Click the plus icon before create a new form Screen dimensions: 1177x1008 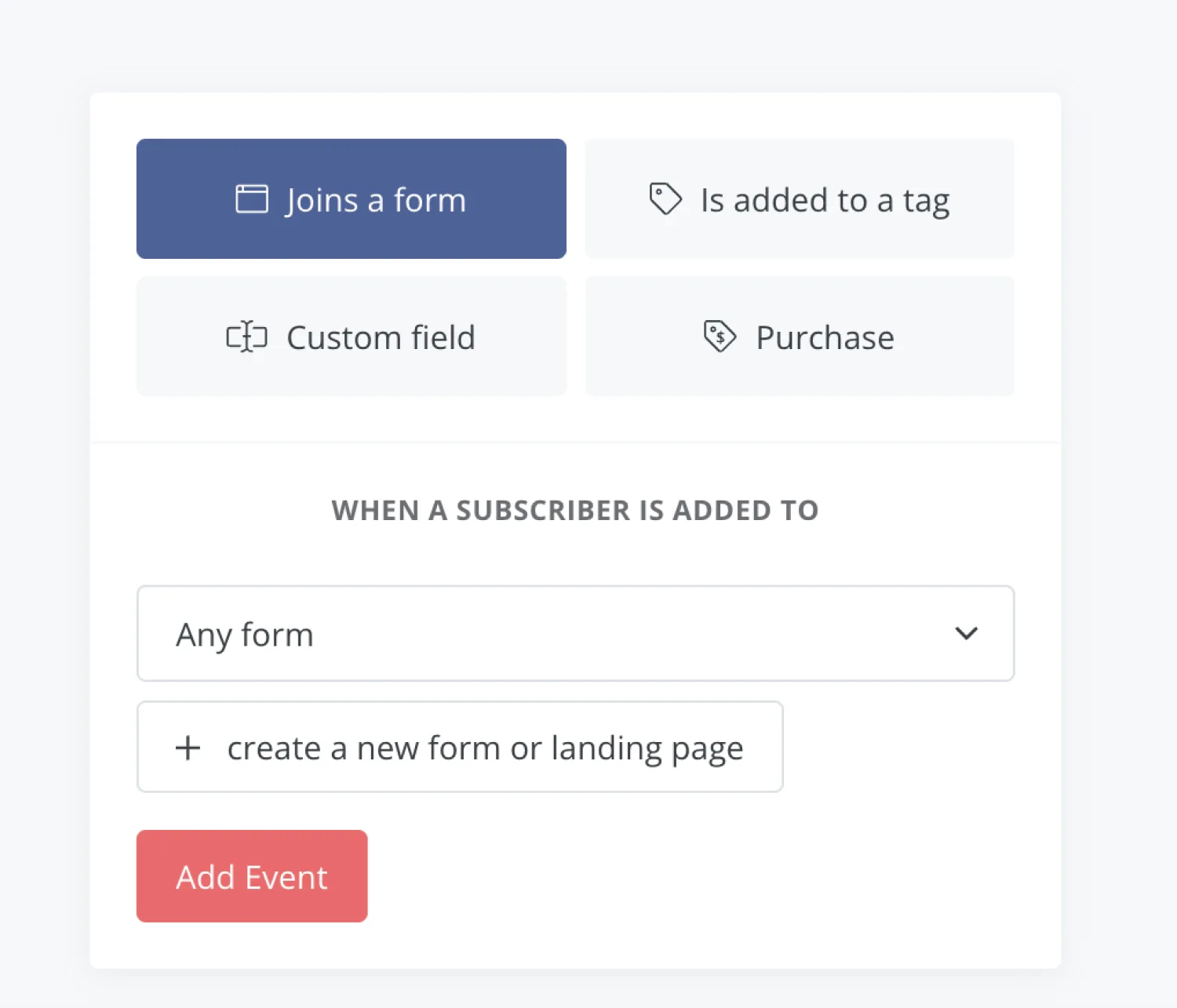point(188,748)
